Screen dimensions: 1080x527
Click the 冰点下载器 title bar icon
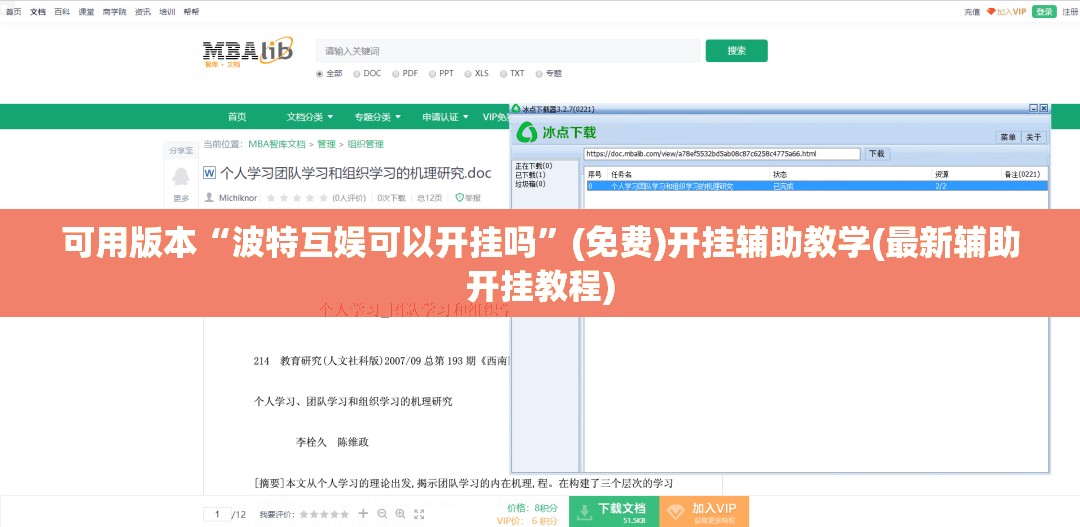pos(516,109)
